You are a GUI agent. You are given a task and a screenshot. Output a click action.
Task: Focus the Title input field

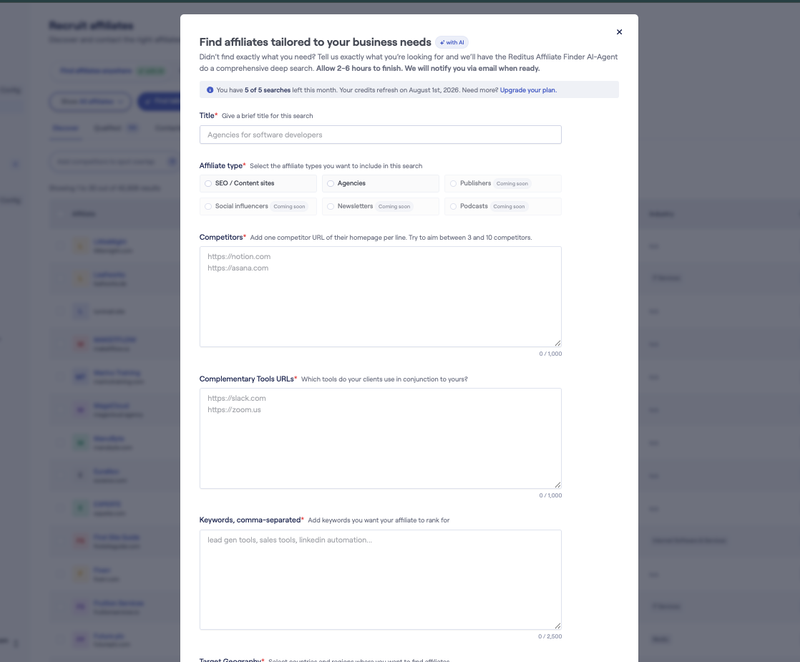click(380, 135)
